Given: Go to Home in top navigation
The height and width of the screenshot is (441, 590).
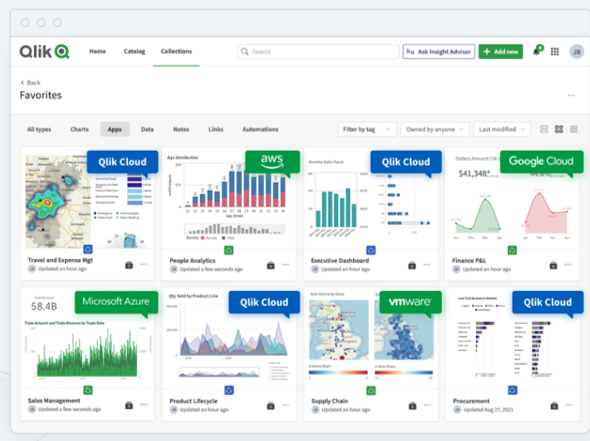Looking at the screenshot, I should coord(97,52).
